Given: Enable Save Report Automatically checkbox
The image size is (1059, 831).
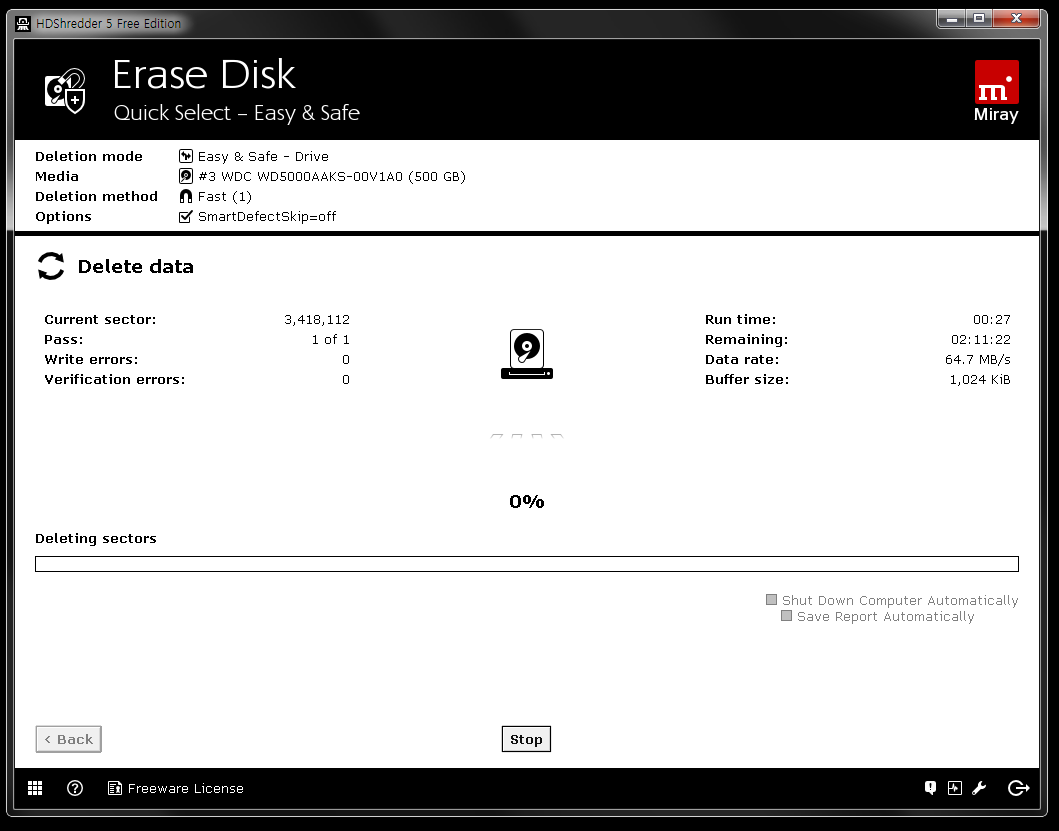Looking at the screenshot, I should (x=786, y=615).
